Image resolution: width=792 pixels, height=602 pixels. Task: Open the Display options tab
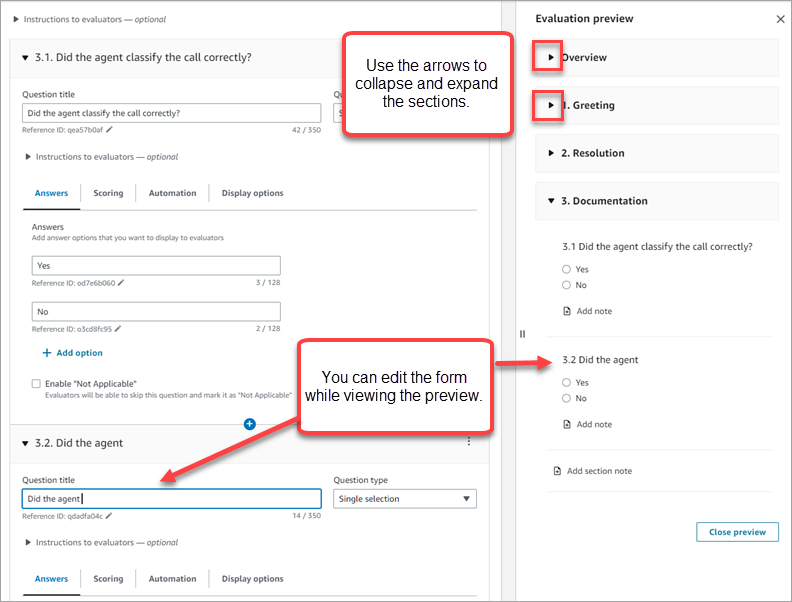(x=252, y=193)
